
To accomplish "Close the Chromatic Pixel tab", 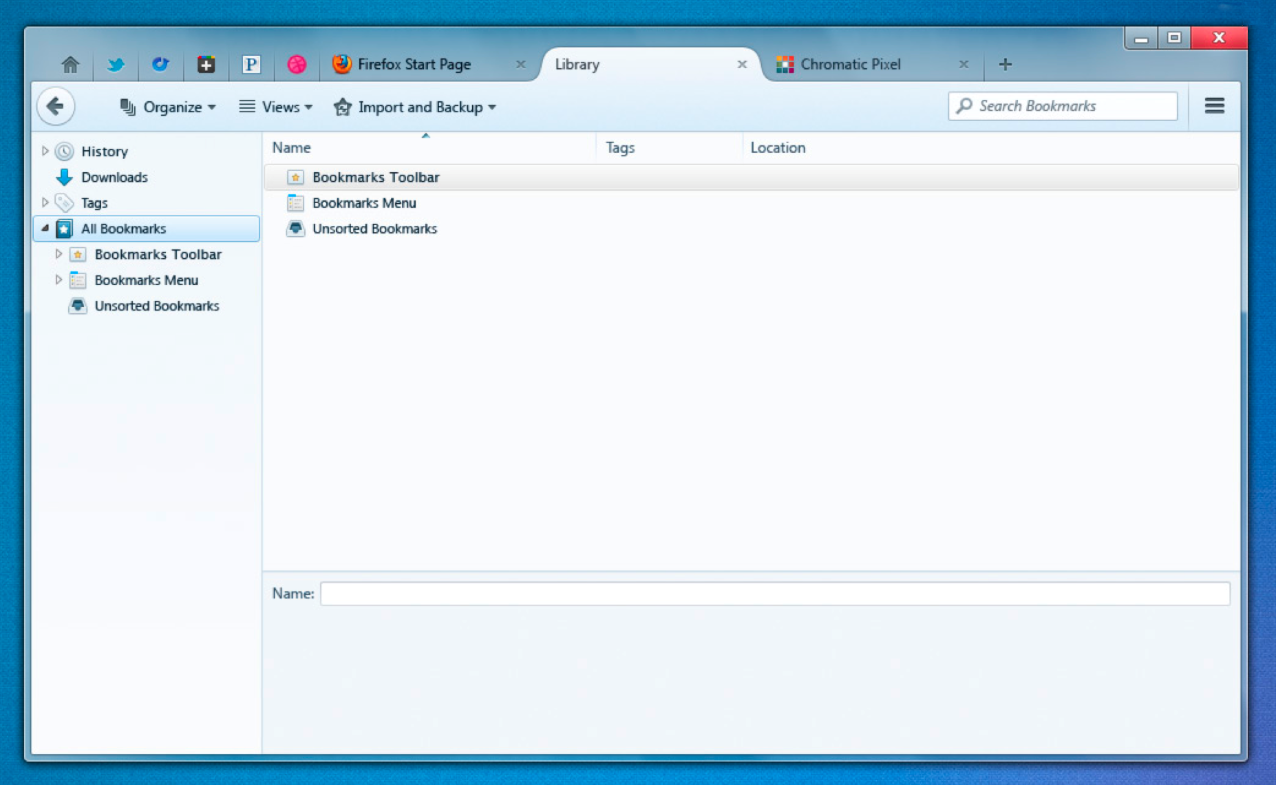I will [963, 64].
